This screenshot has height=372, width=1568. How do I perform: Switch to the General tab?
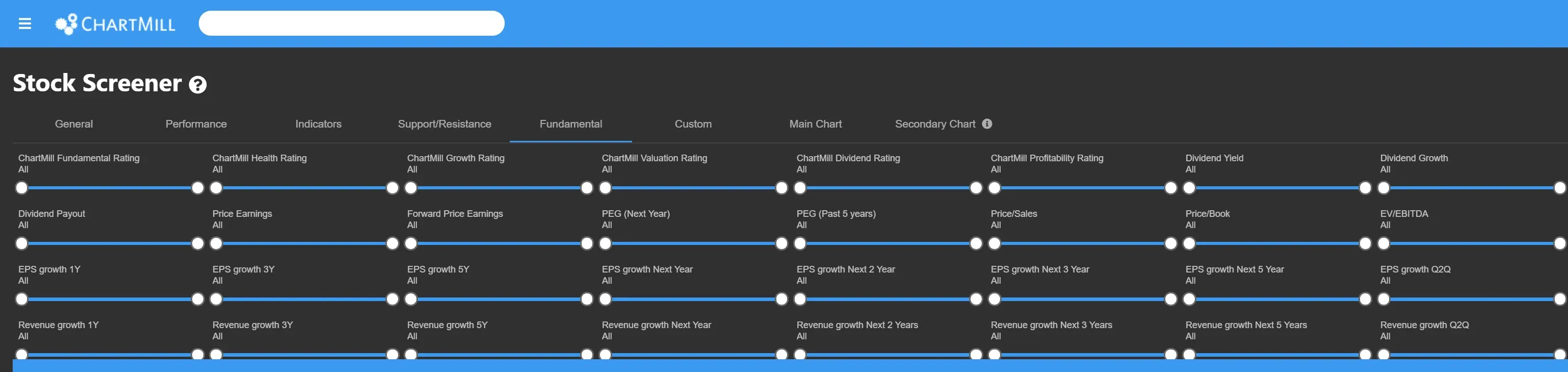click(73, 124)
